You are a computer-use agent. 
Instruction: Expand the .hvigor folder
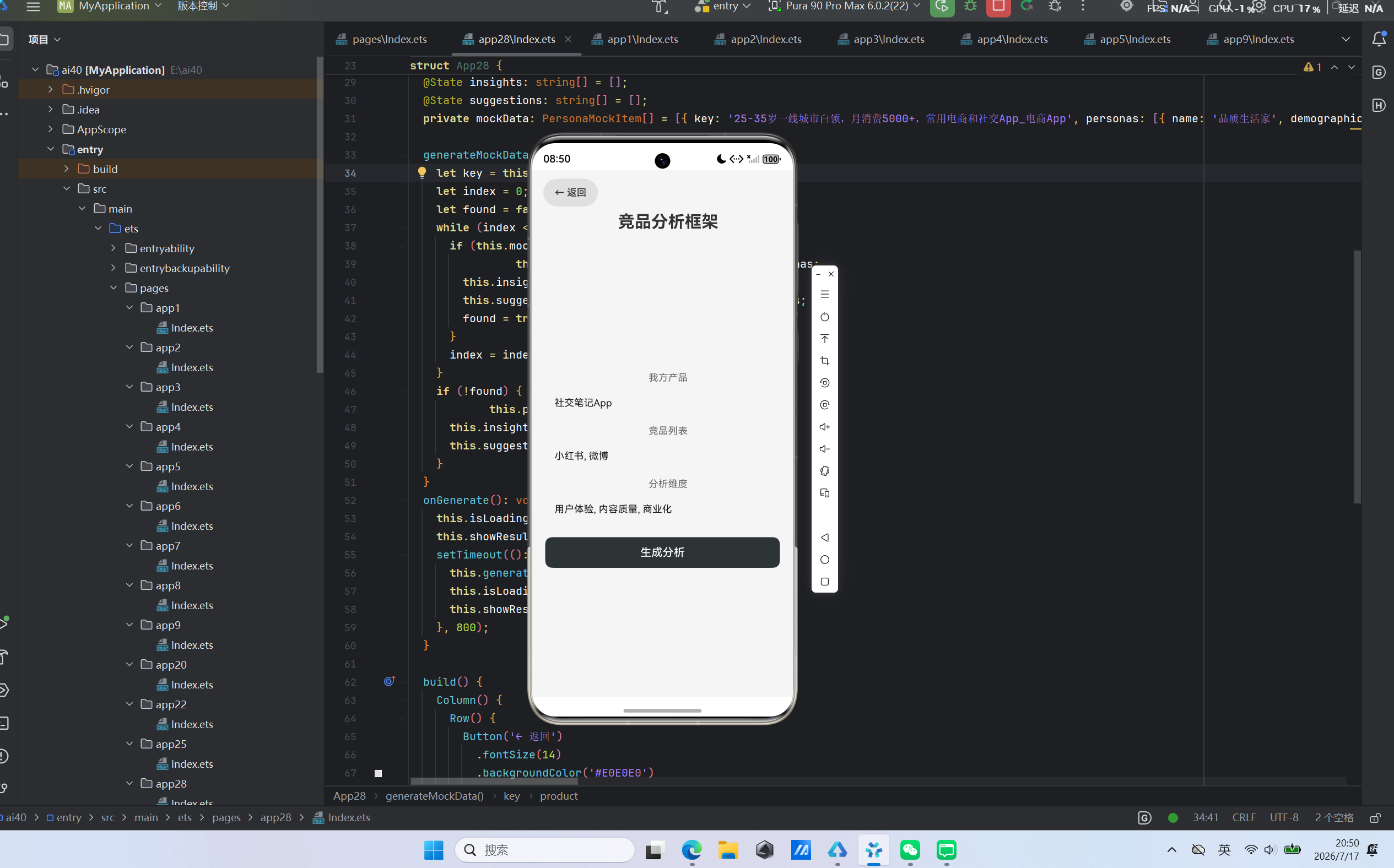[x=51, y=90]
